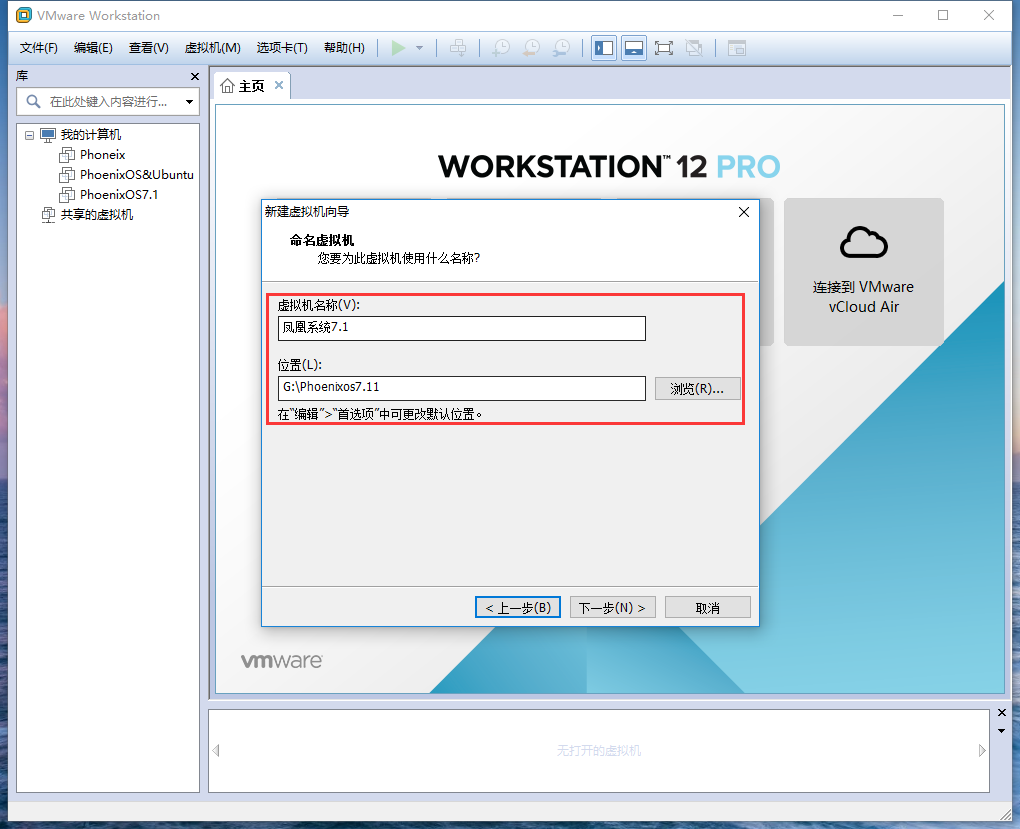
Task: Open the 文件(F) menu
Action: click(x=38, y=48)
